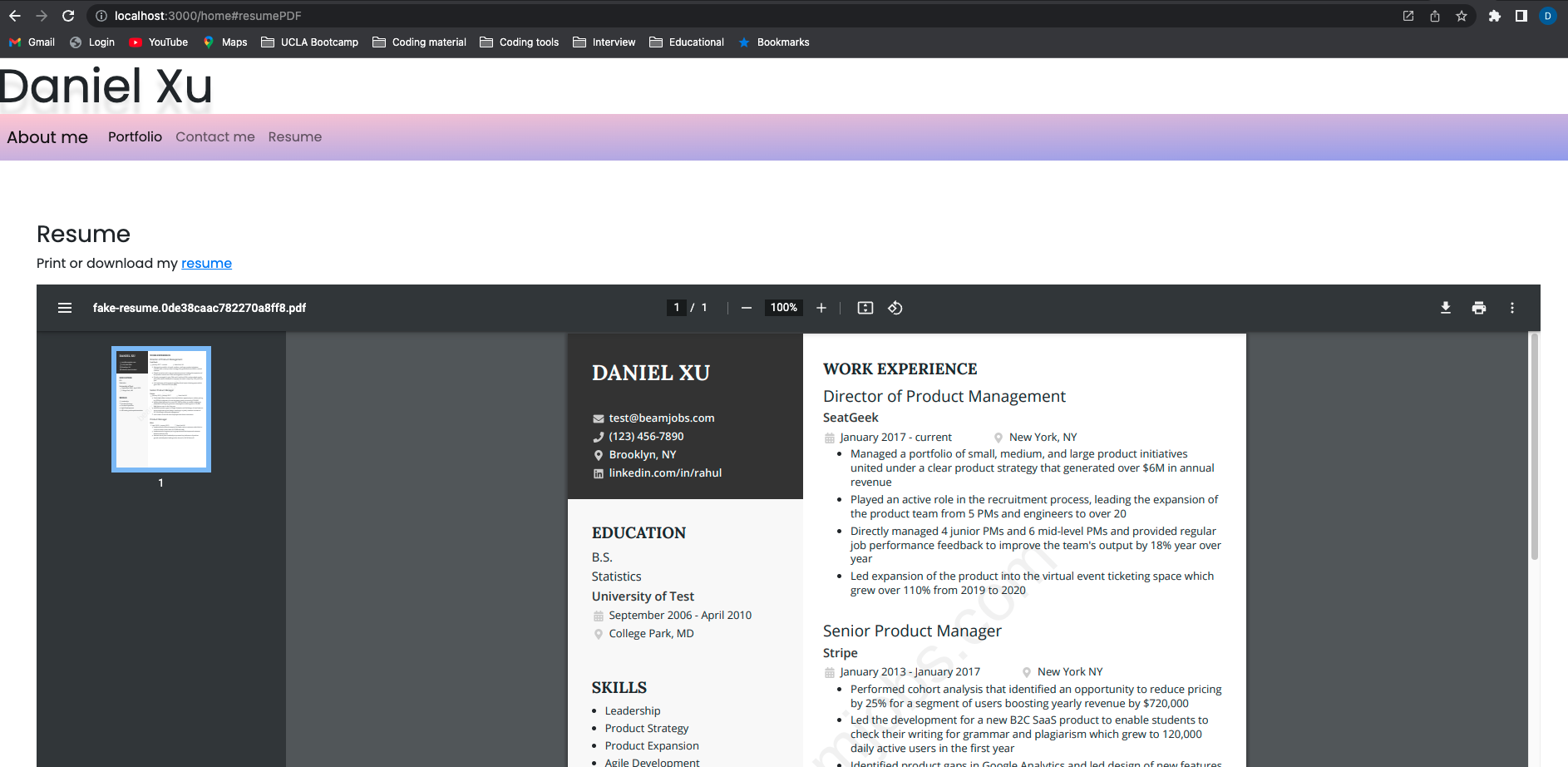
Task: Open the PDF more options menu
Action: click(1512, 308)
